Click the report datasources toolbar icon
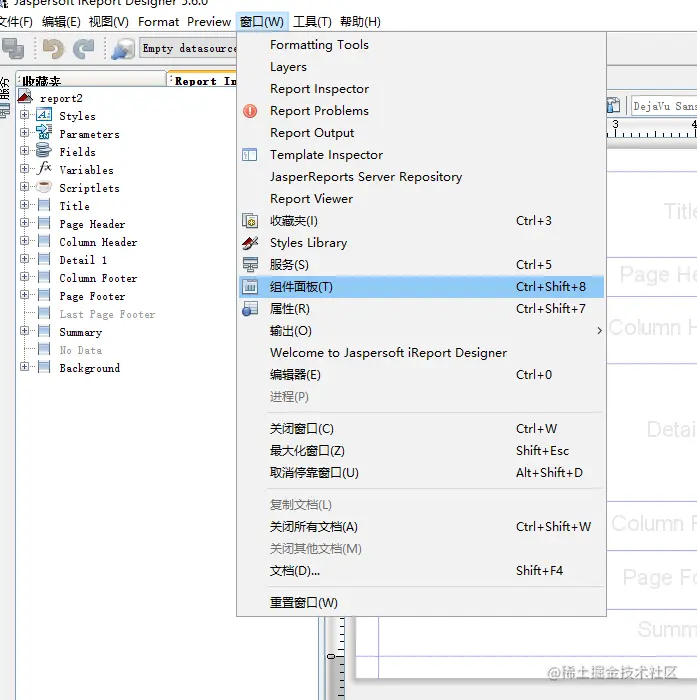The image size is (697, 700). (123, 49)
